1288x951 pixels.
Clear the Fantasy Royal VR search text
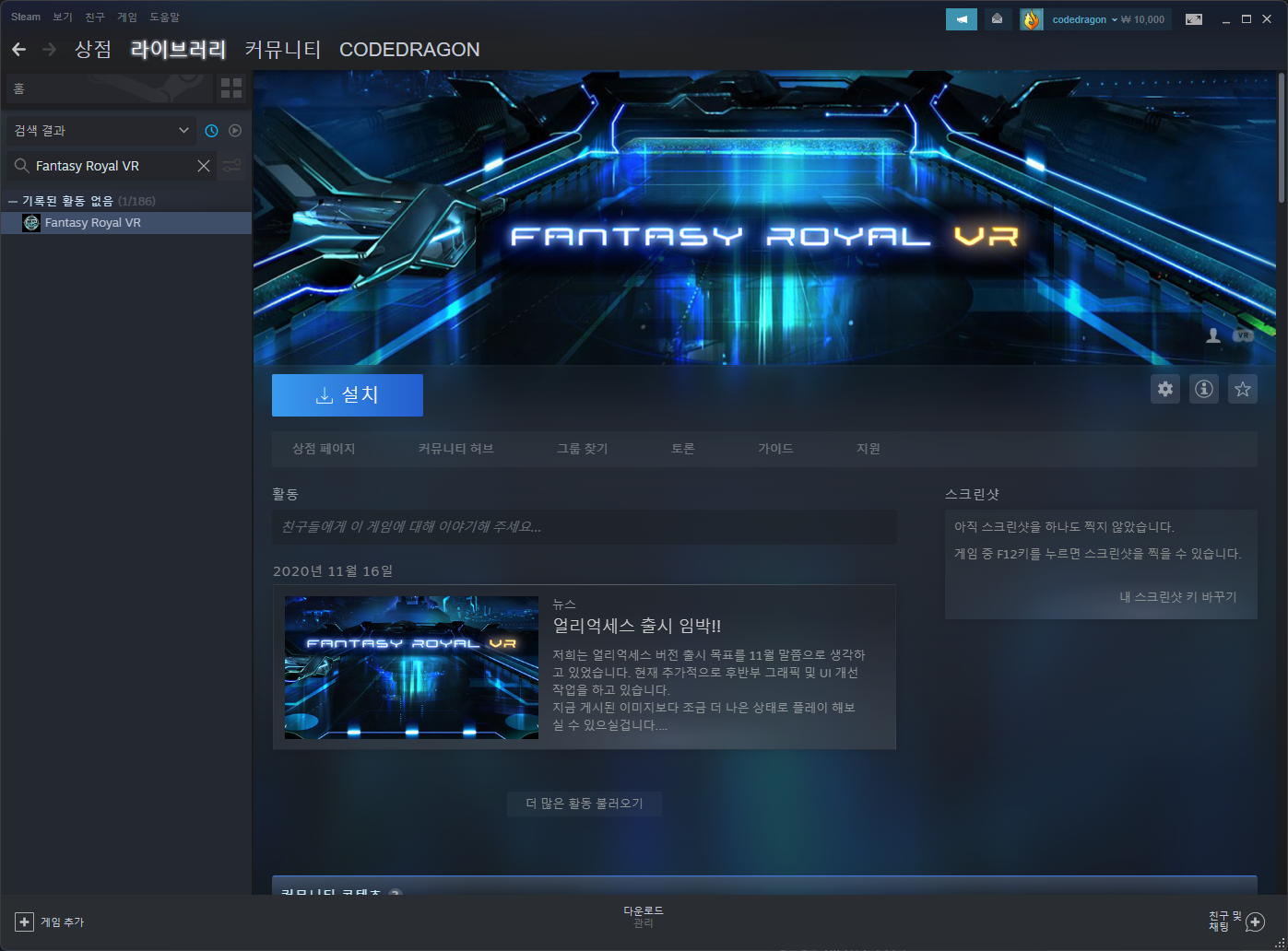tap(204, 166)
